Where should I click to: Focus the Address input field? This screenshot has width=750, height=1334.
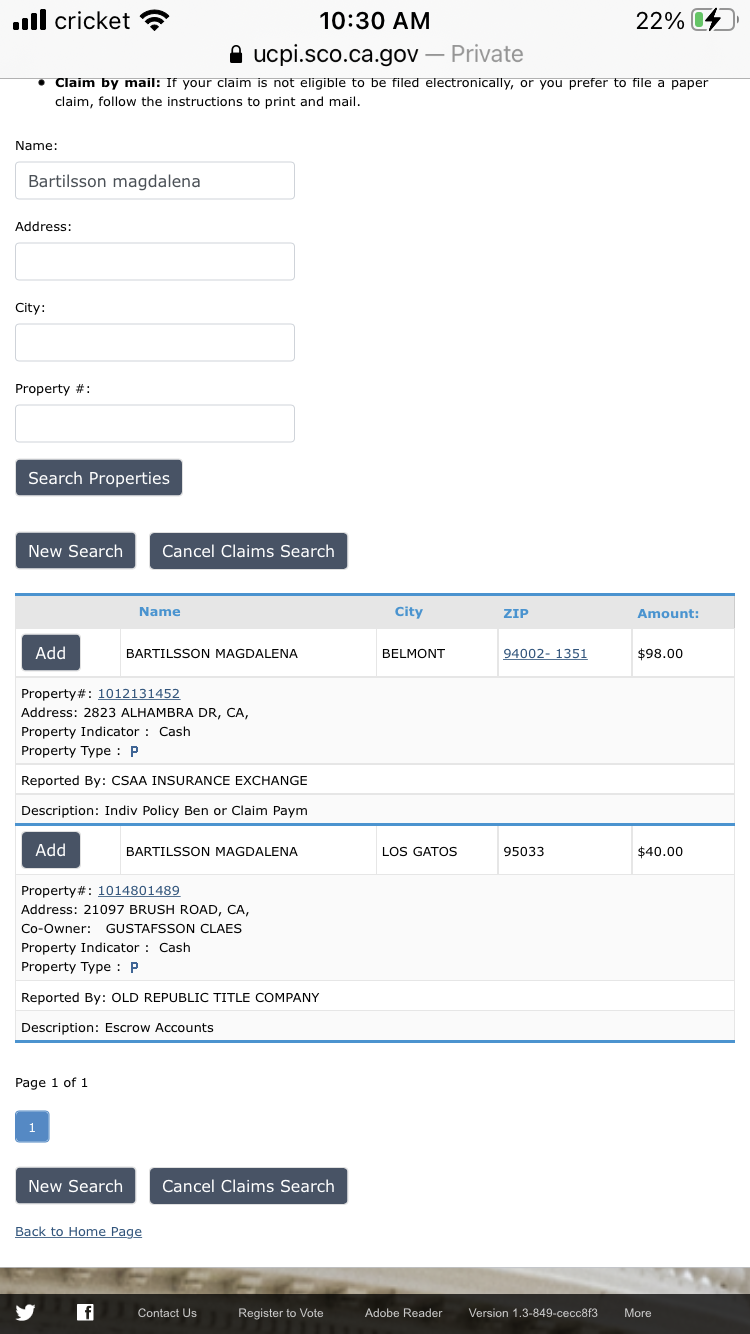click(x=155, y=262)
